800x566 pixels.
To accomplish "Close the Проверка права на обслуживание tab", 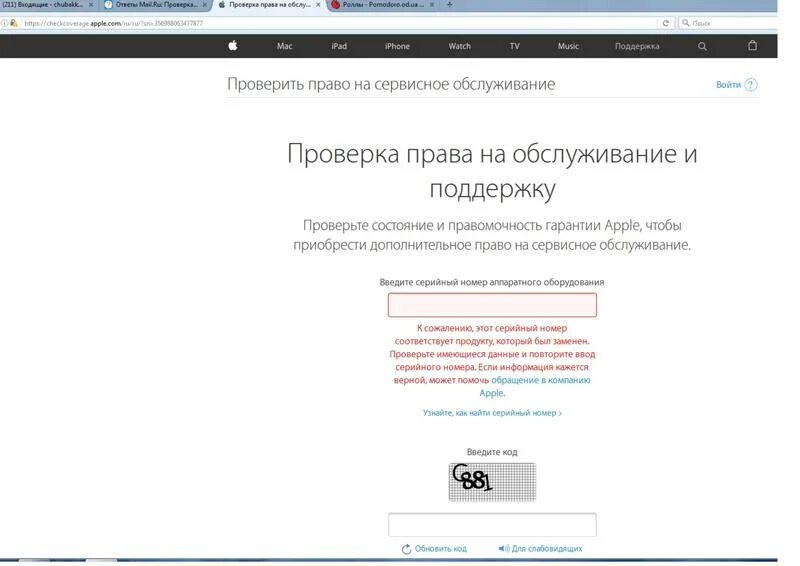I will pyautogui.click(x=318, y=5).
